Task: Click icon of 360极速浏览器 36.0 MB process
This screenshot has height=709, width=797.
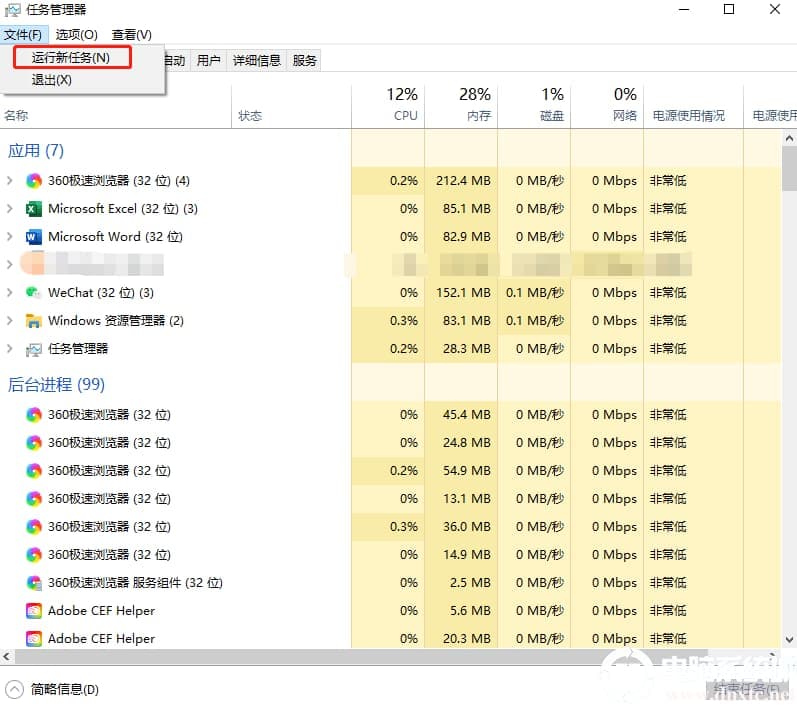Action: pyautogui.click(x=34, y=527)
